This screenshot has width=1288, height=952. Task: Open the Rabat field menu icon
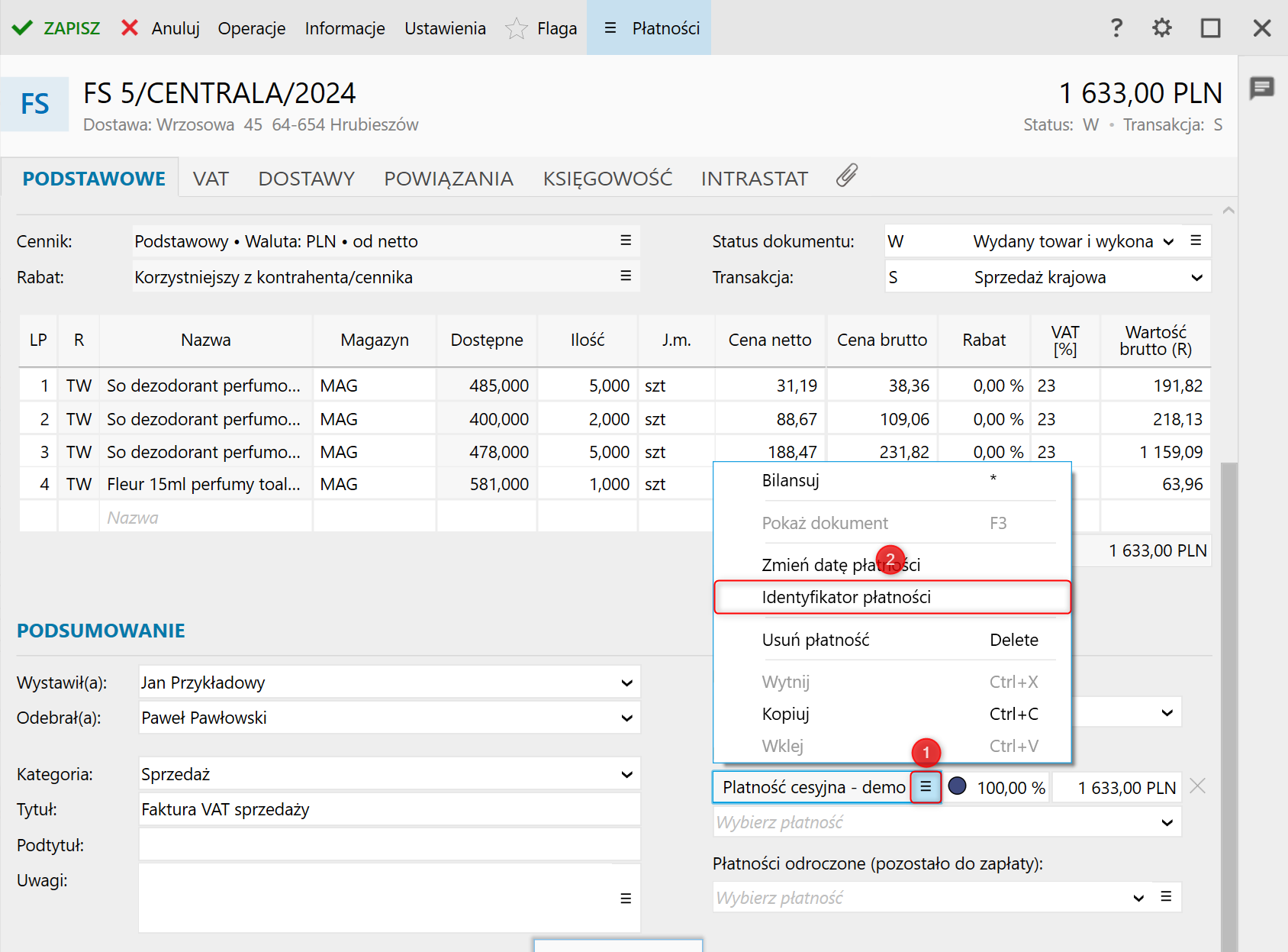tap(625, 276)
